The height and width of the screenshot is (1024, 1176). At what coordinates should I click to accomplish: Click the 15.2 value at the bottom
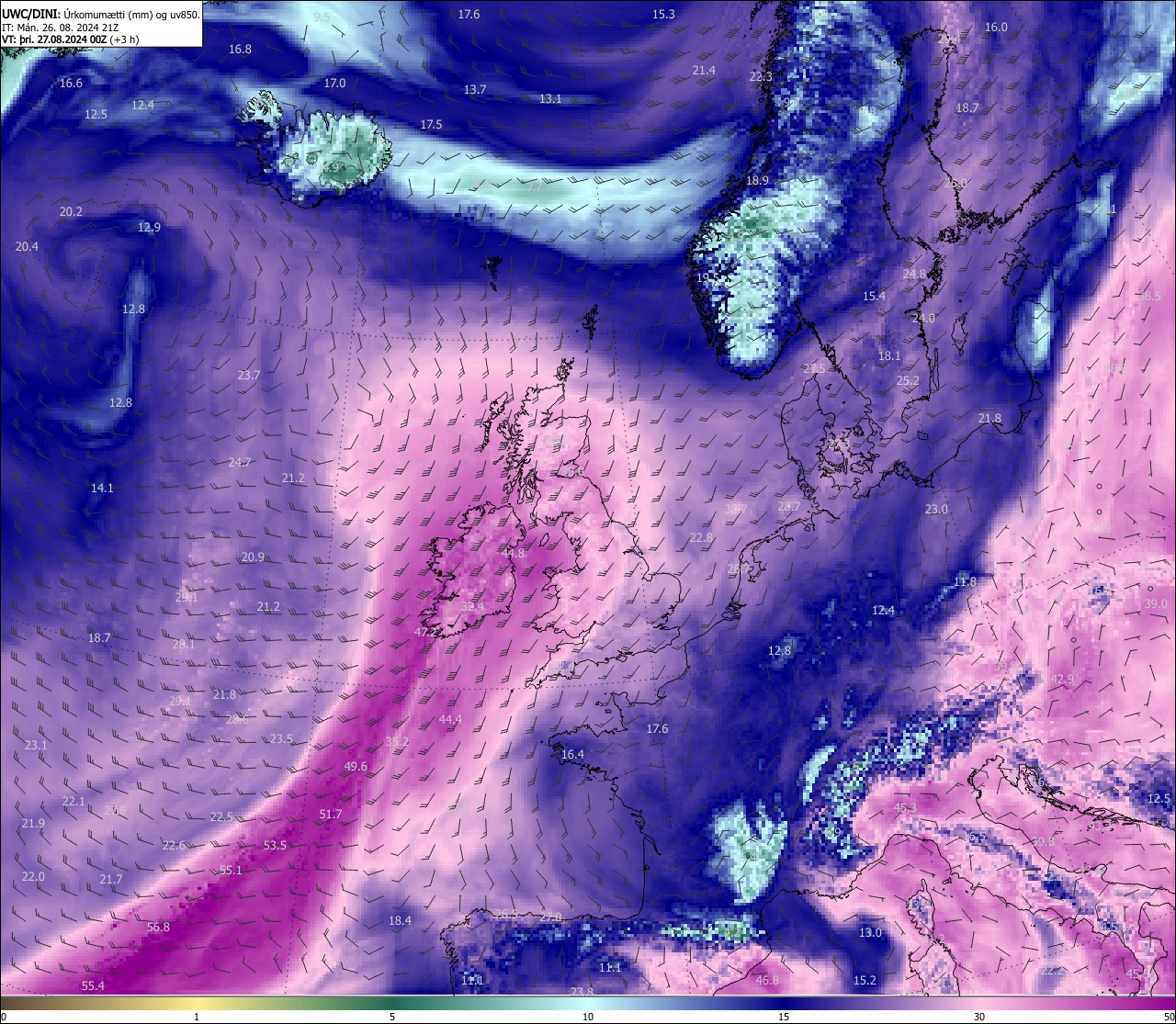tap(865, 980)
